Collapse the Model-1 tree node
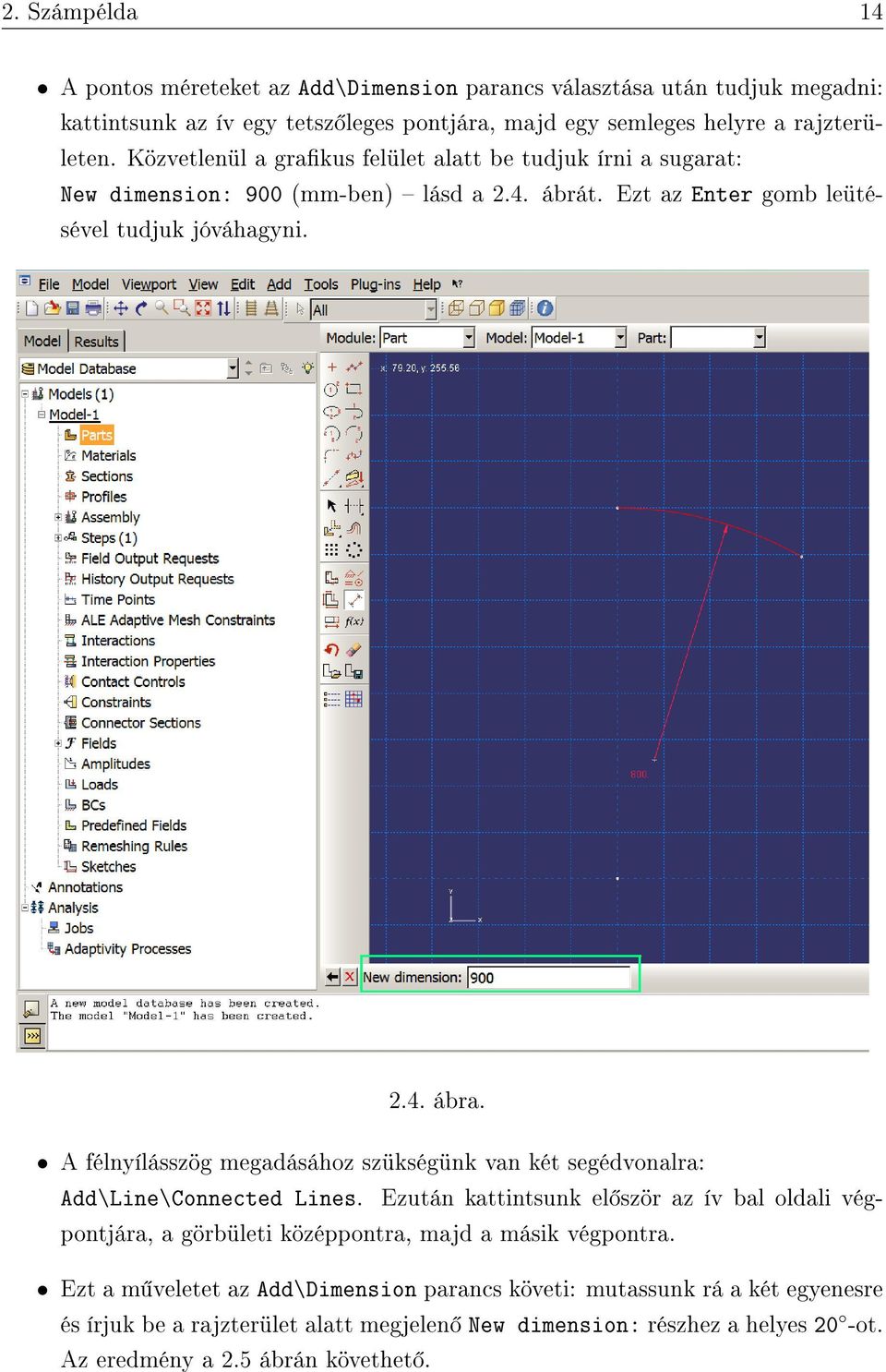Screen dimensions: 886x1372 [x=42, y=415]
